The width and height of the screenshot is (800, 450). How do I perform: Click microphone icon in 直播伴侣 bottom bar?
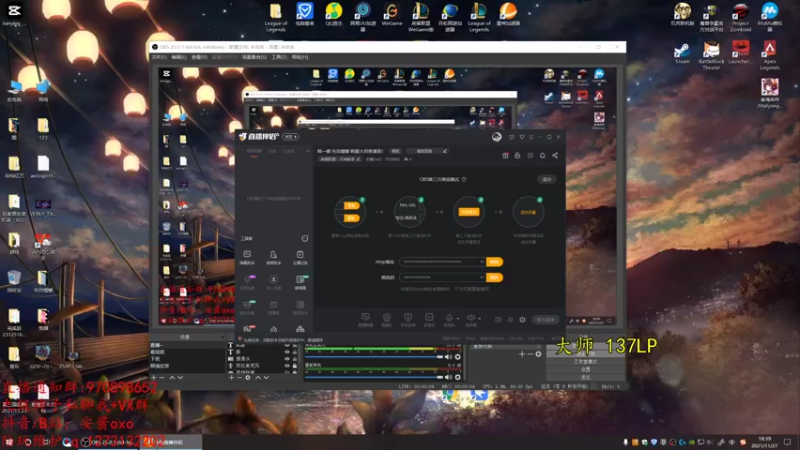[x=449, y=318]
